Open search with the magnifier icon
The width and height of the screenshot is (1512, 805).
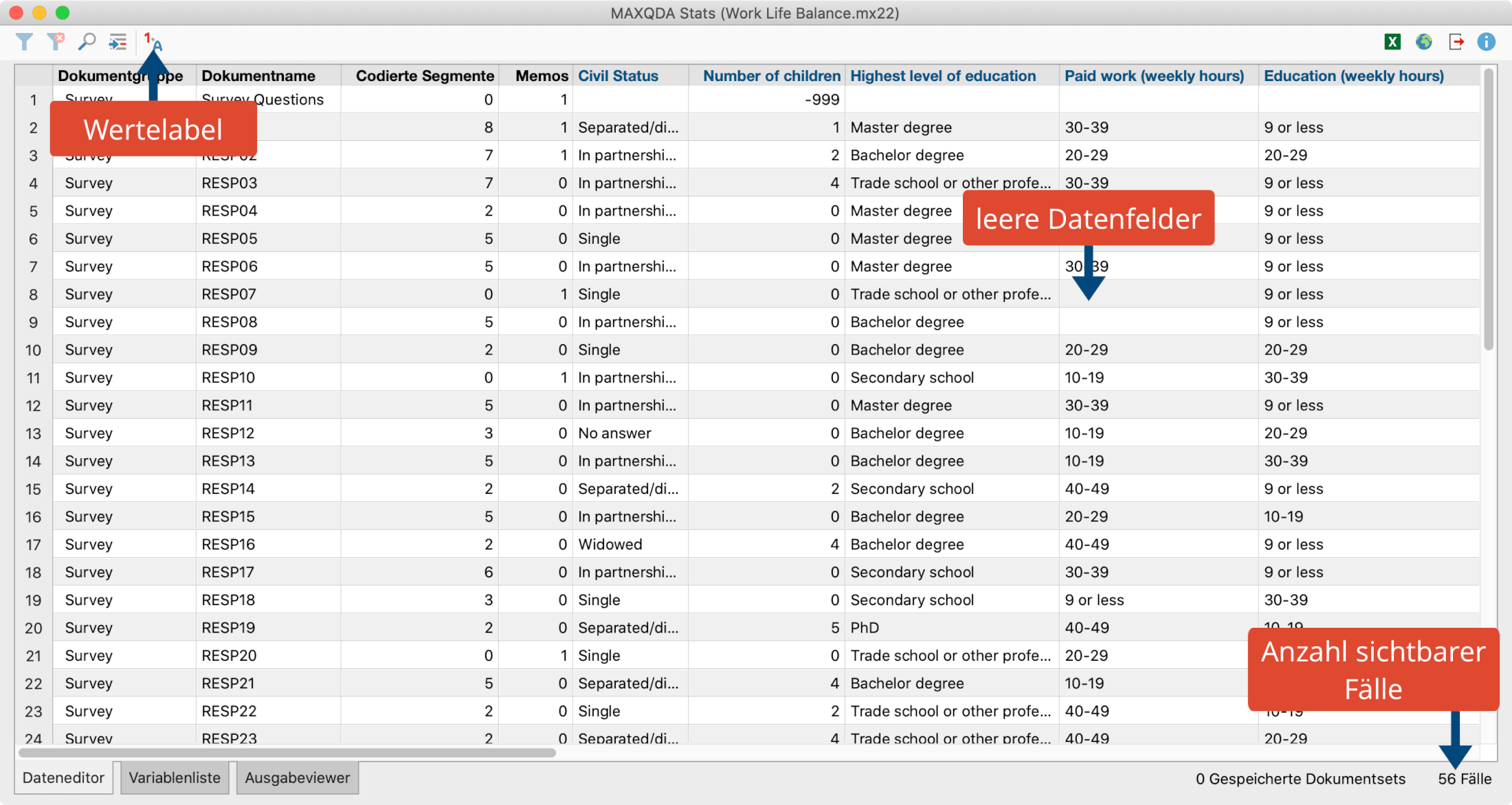87,42
